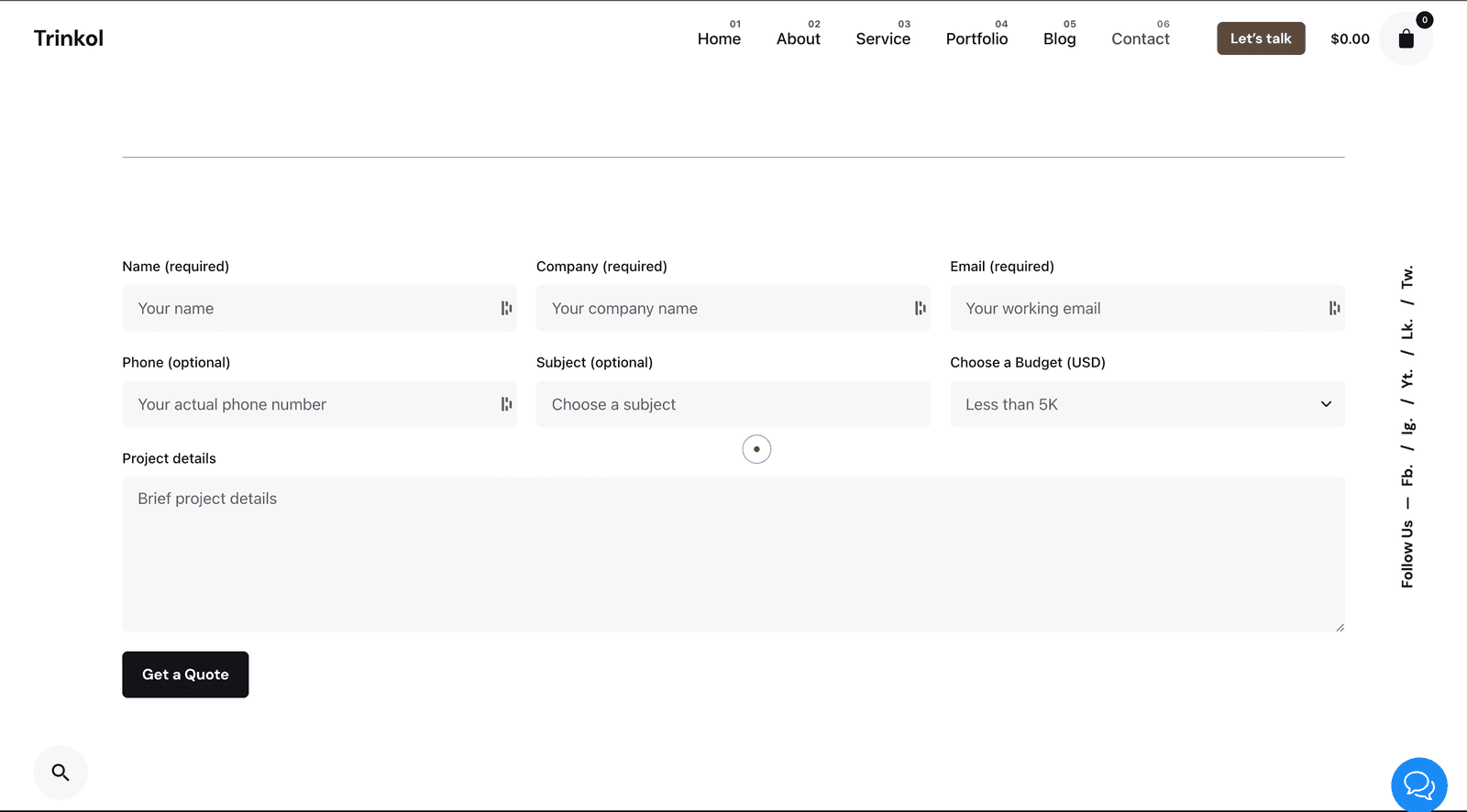This screenshot has width=1467, height=812.
Task: Open the Contact menu item
Action: point(1141,38)
